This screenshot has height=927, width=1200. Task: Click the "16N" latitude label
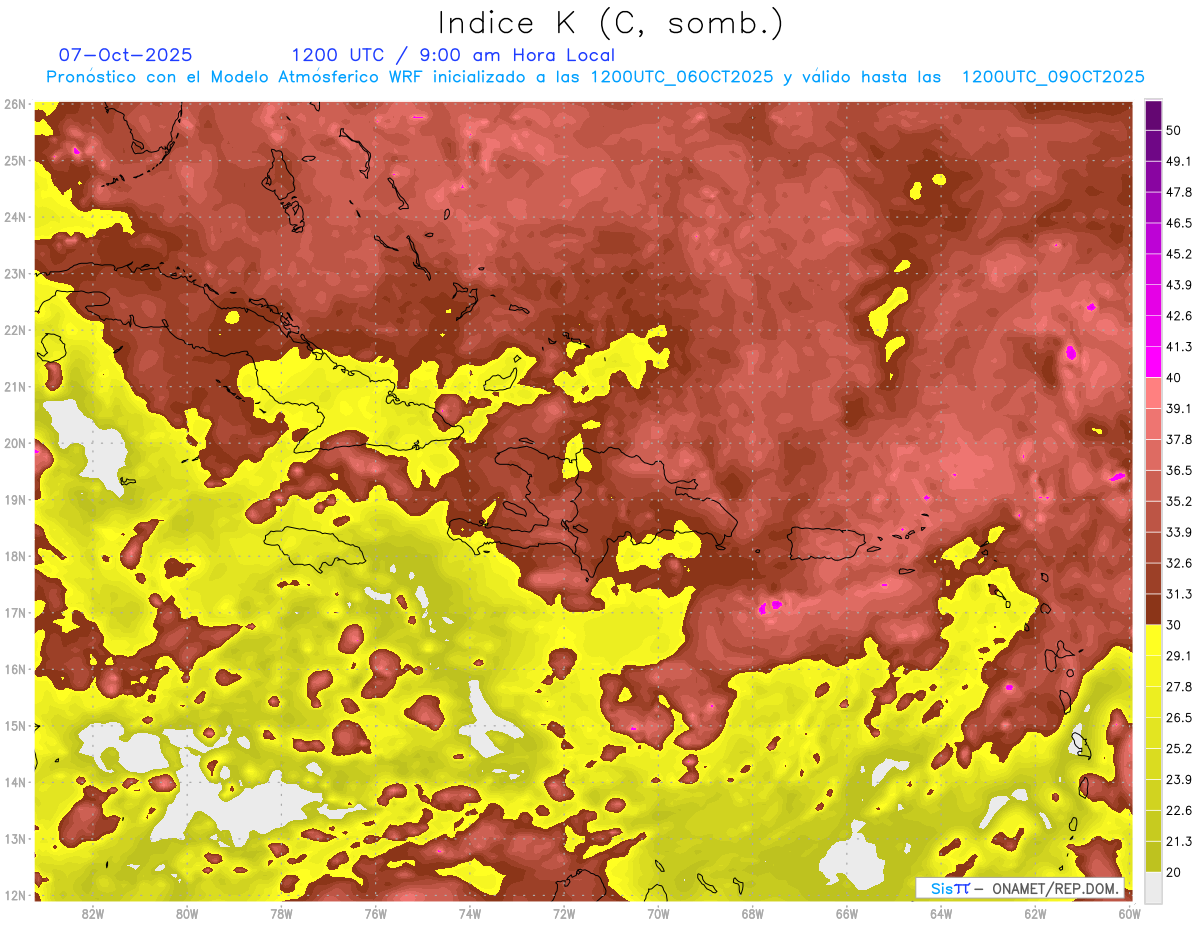pyautogui.click(x=14, y=669)
